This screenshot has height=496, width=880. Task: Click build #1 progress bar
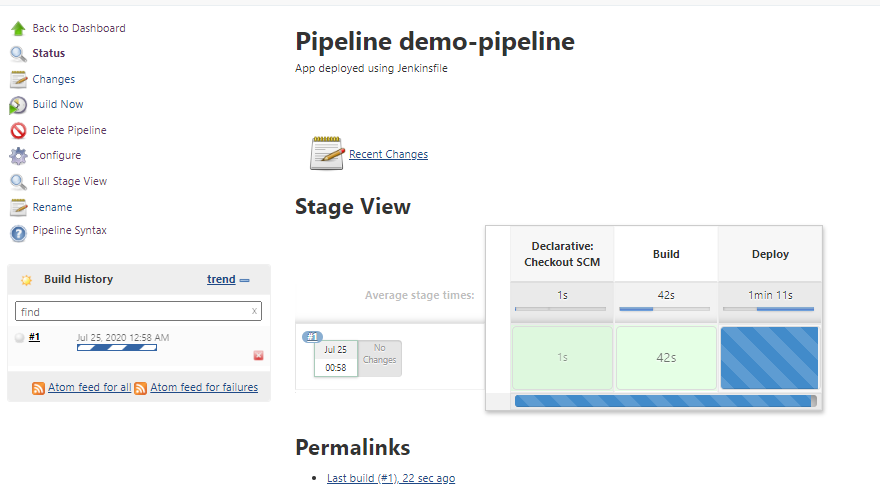click(x=116, y=347)
